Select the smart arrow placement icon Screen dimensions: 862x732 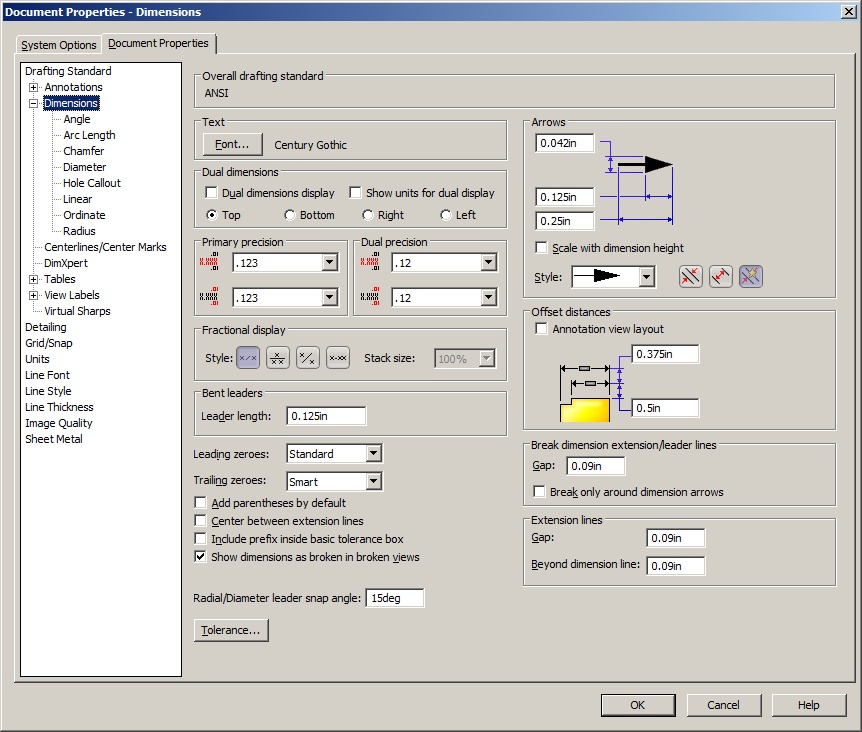click(x=751, y=276)
